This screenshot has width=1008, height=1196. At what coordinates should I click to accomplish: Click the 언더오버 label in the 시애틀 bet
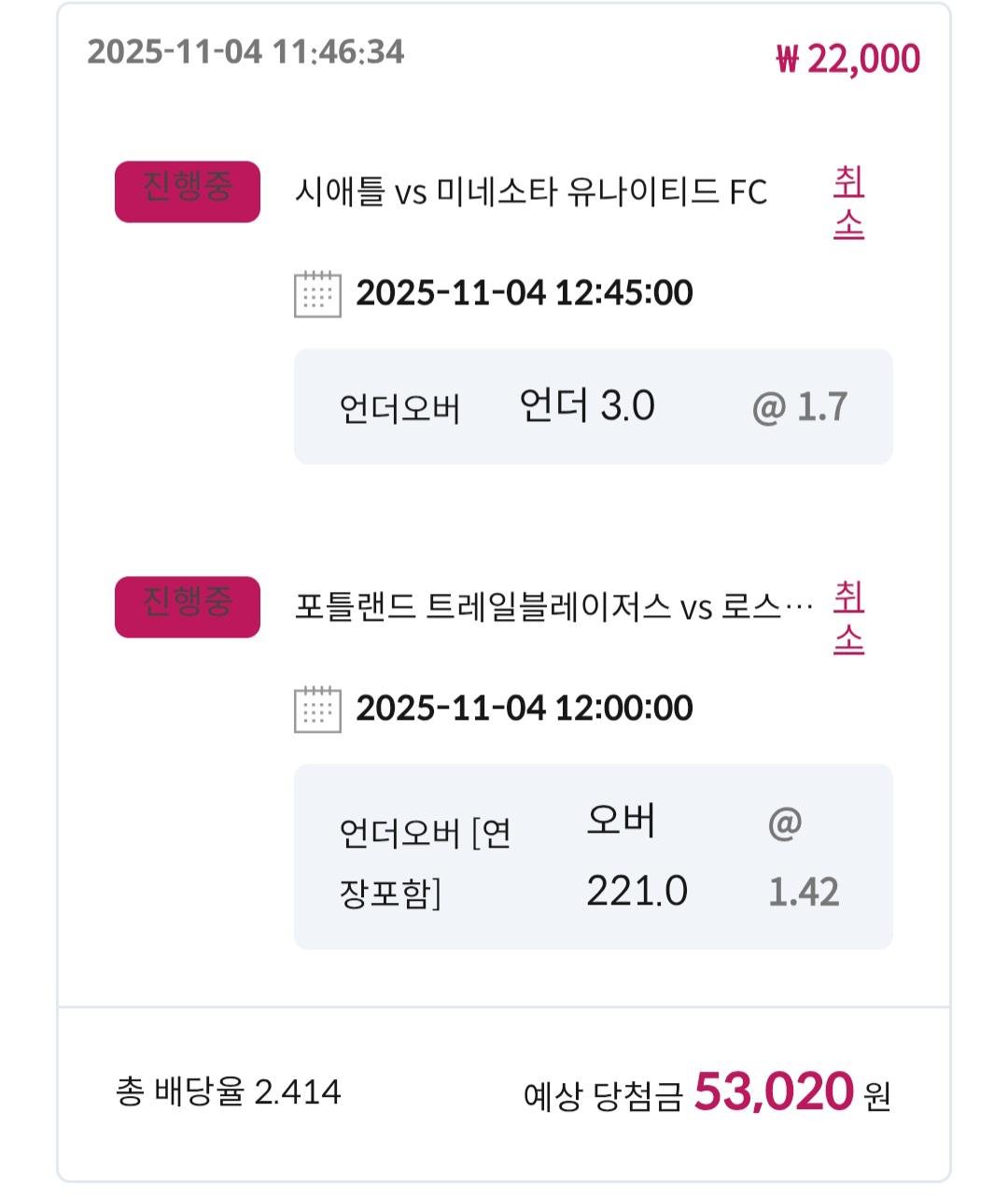pyautogui.click(x=399, y=409)
